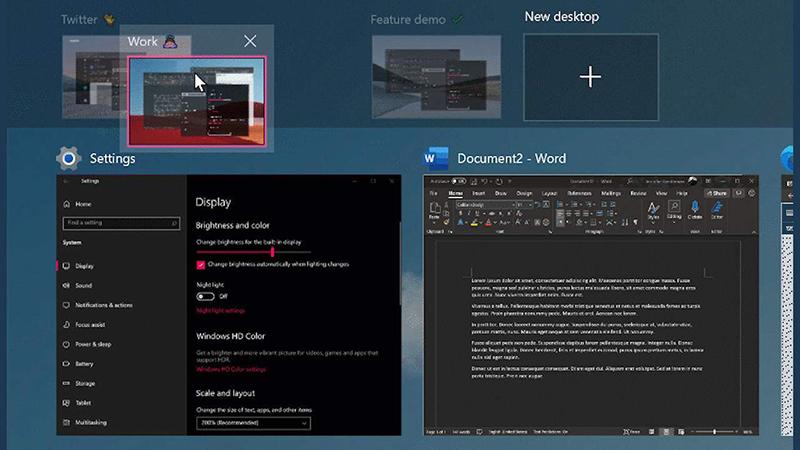
Task: Toggle the Night light switch
Action: point(205,296)
